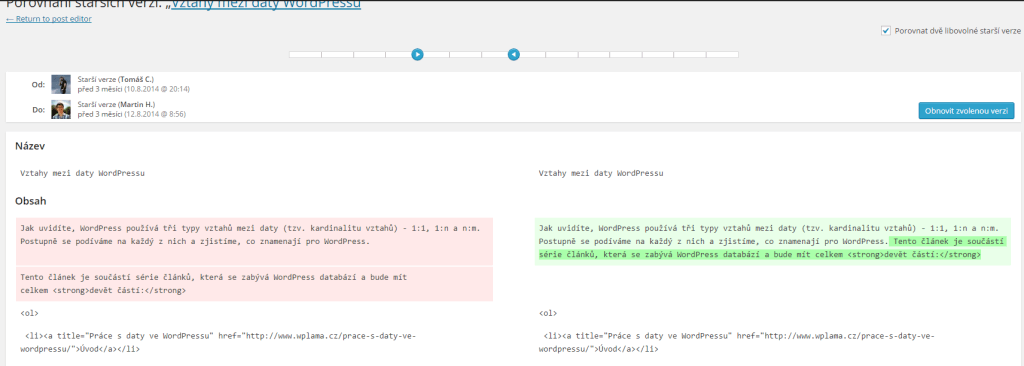1024x366 pixels.
Task: Follow the 'Return to post editor' link
Action: click(49, 19)
